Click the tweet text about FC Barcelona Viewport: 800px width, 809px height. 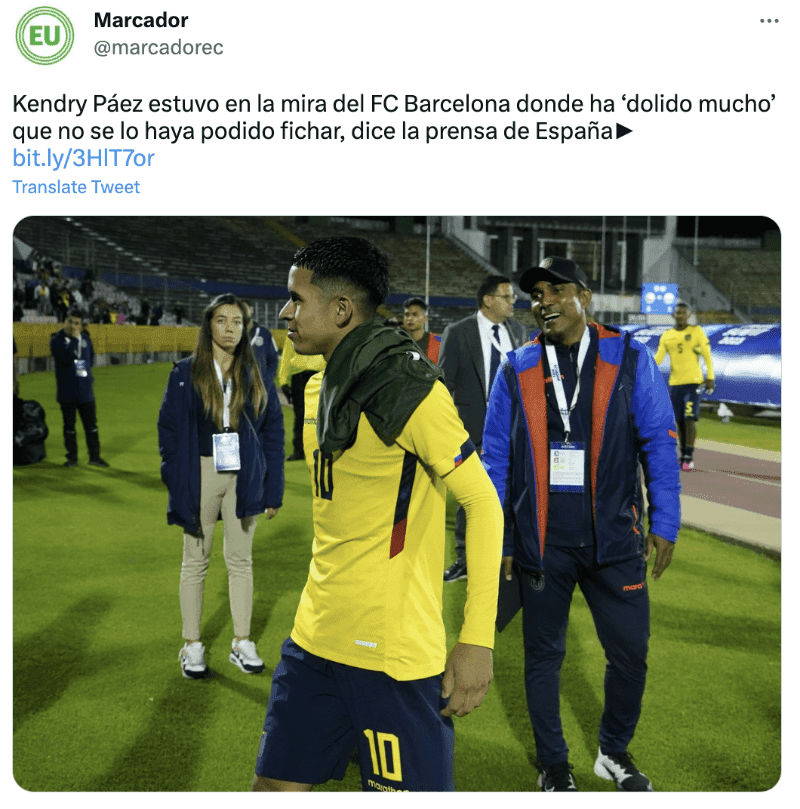coord(394,117)
